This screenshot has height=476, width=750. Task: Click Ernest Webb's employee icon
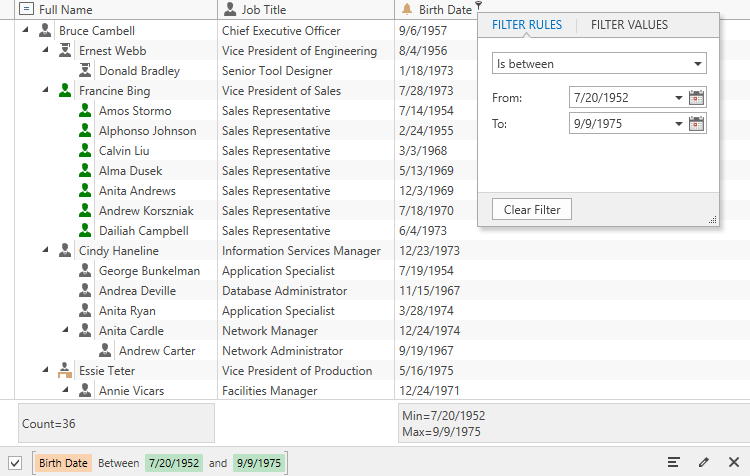[x=65, y=50]
